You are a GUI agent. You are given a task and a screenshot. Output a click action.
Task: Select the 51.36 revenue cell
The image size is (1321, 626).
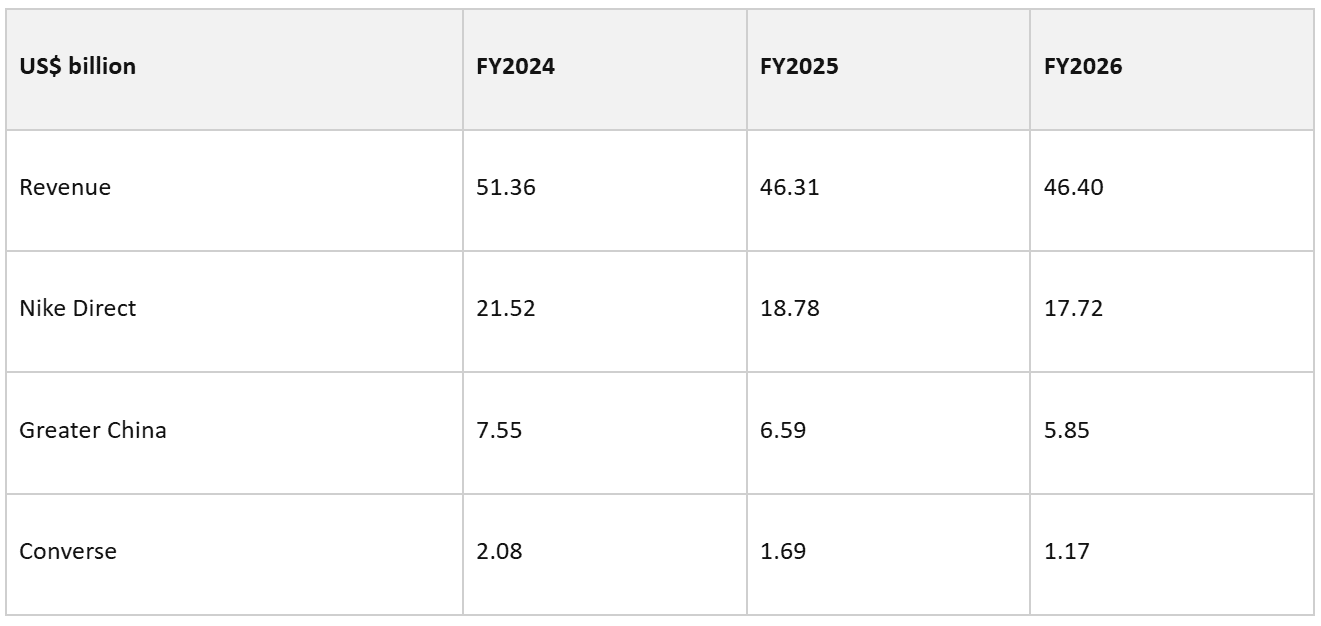[x=604, y=190]
